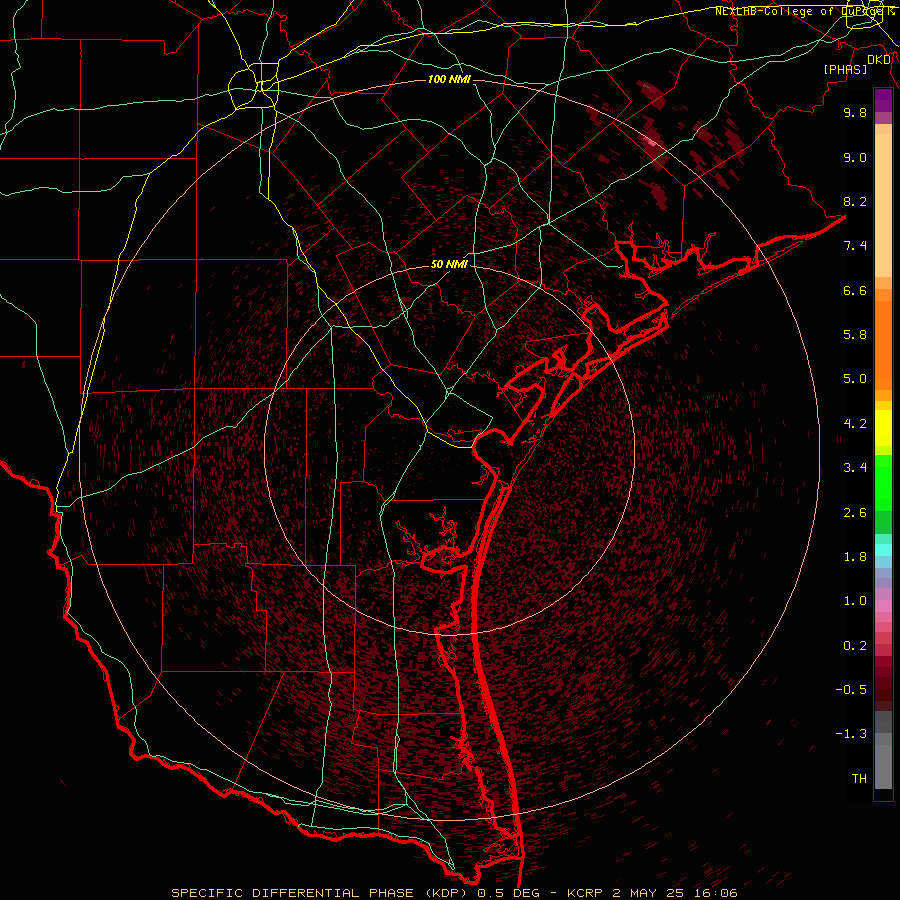Click the -1.3 value on the color scale
The height and width of the screenshot is (900, 900).
click(x=851, y=734)
